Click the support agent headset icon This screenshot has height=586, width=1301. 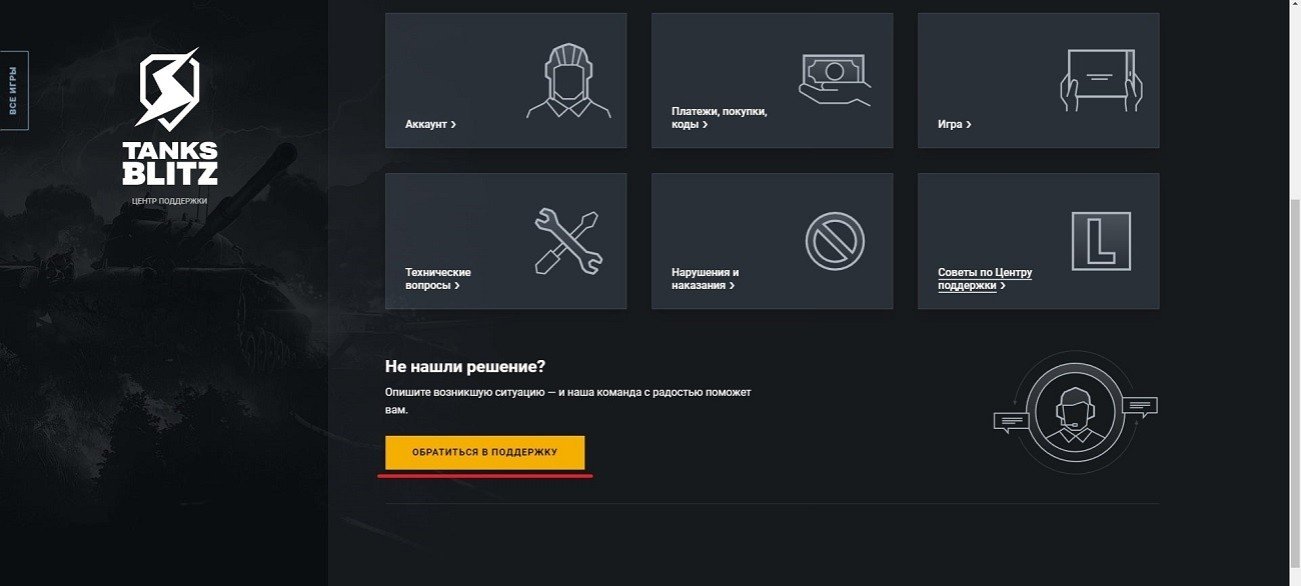1075,412
